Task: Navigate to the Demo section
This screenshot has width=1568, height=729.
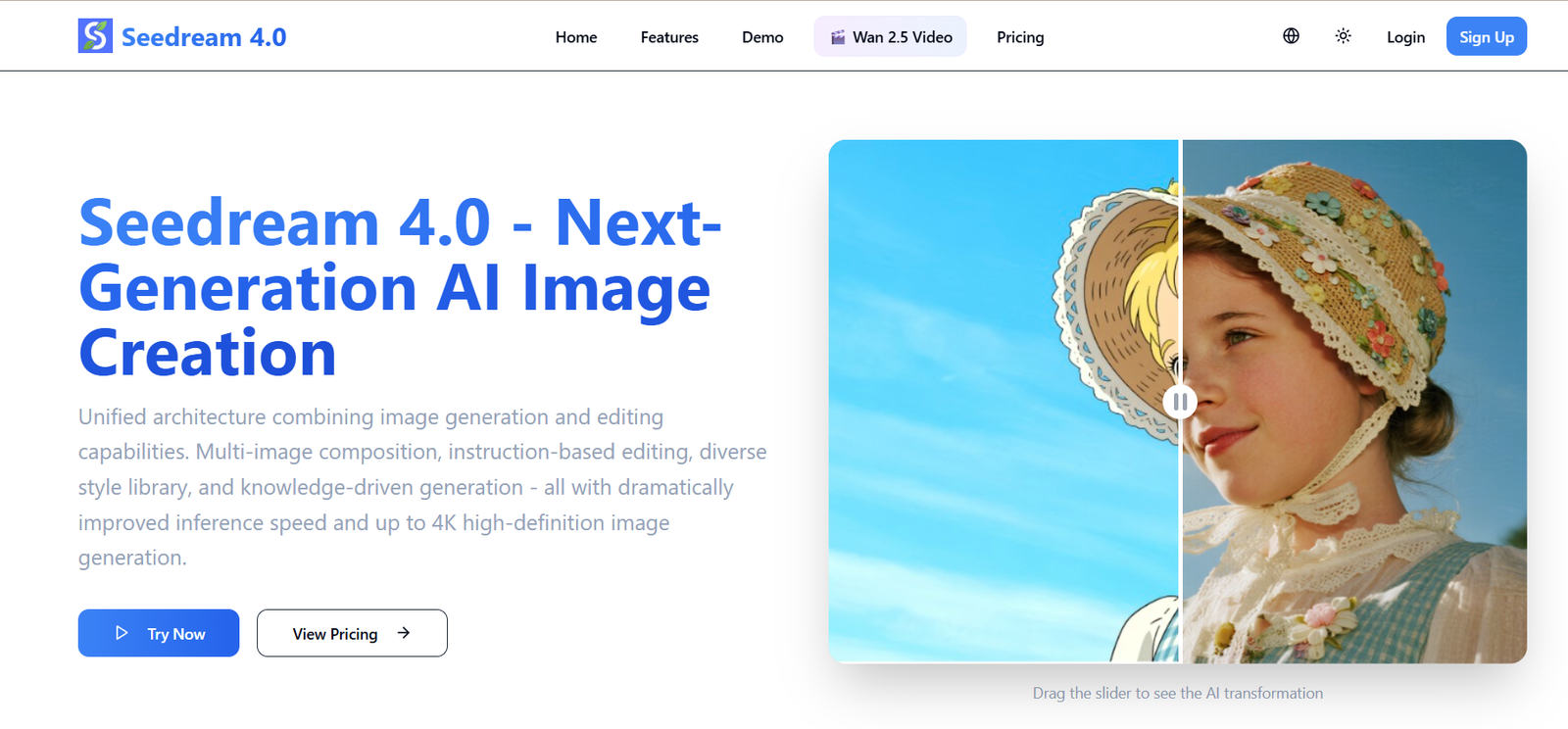Action: click(x=761, y=37)
